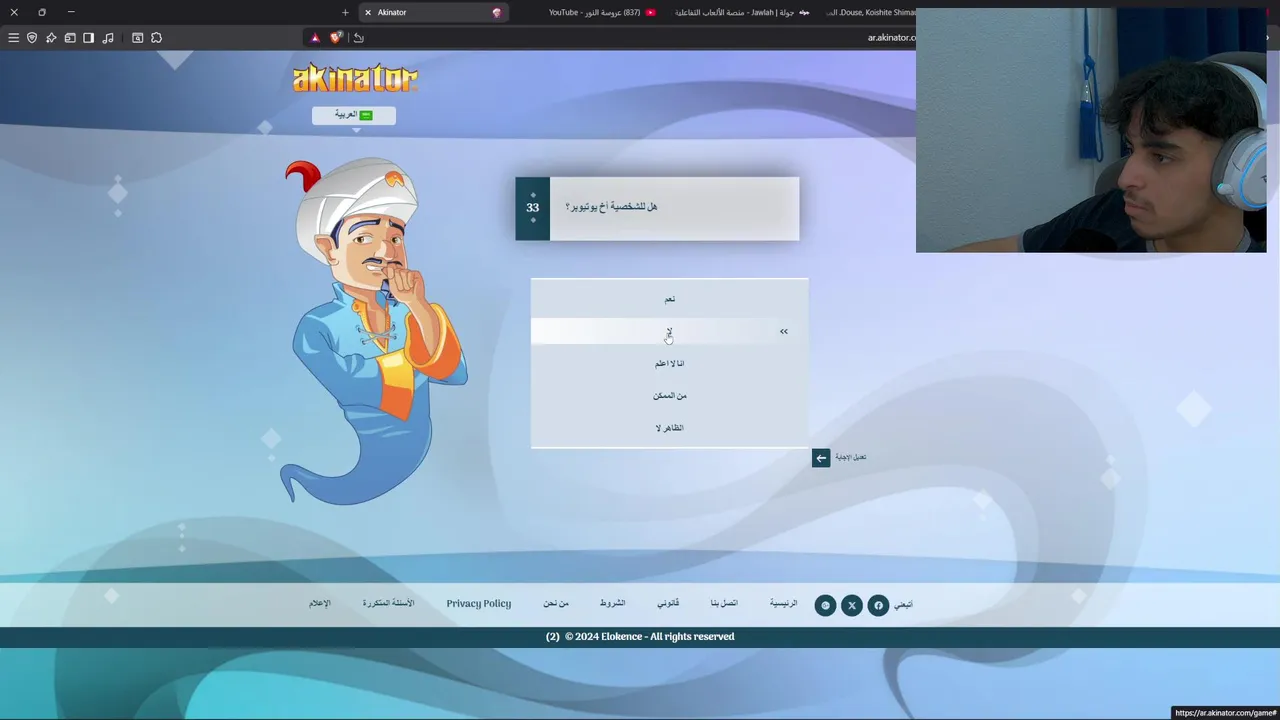Open the العربية language selector
The image size is (1280, 720).
(x=354, y=115)
